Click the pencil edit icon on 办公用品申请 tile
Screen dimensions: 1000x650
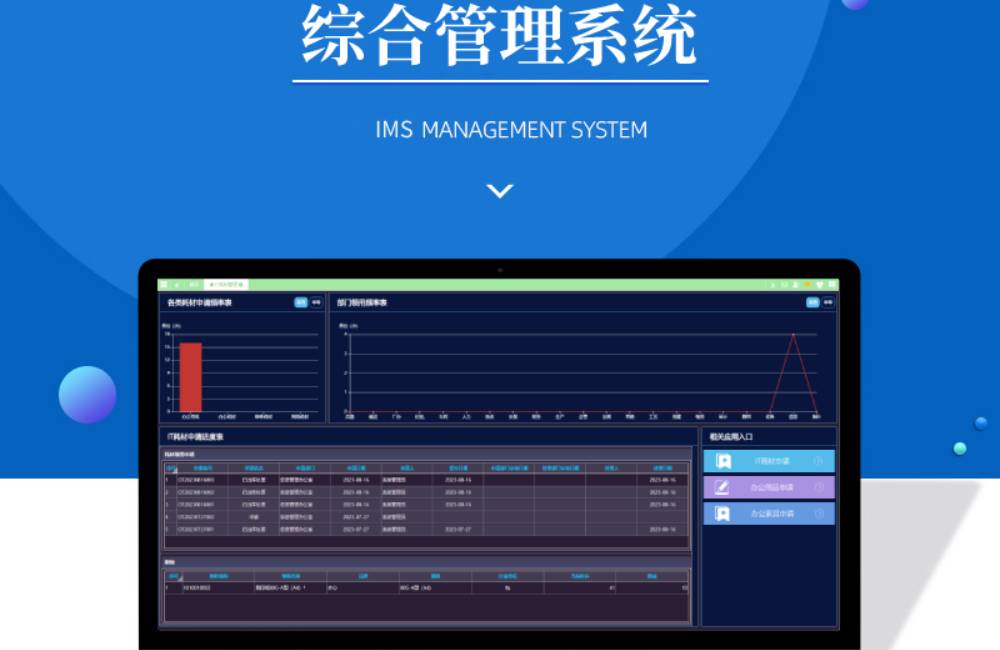pyautogui.click(x=723, y=487)
